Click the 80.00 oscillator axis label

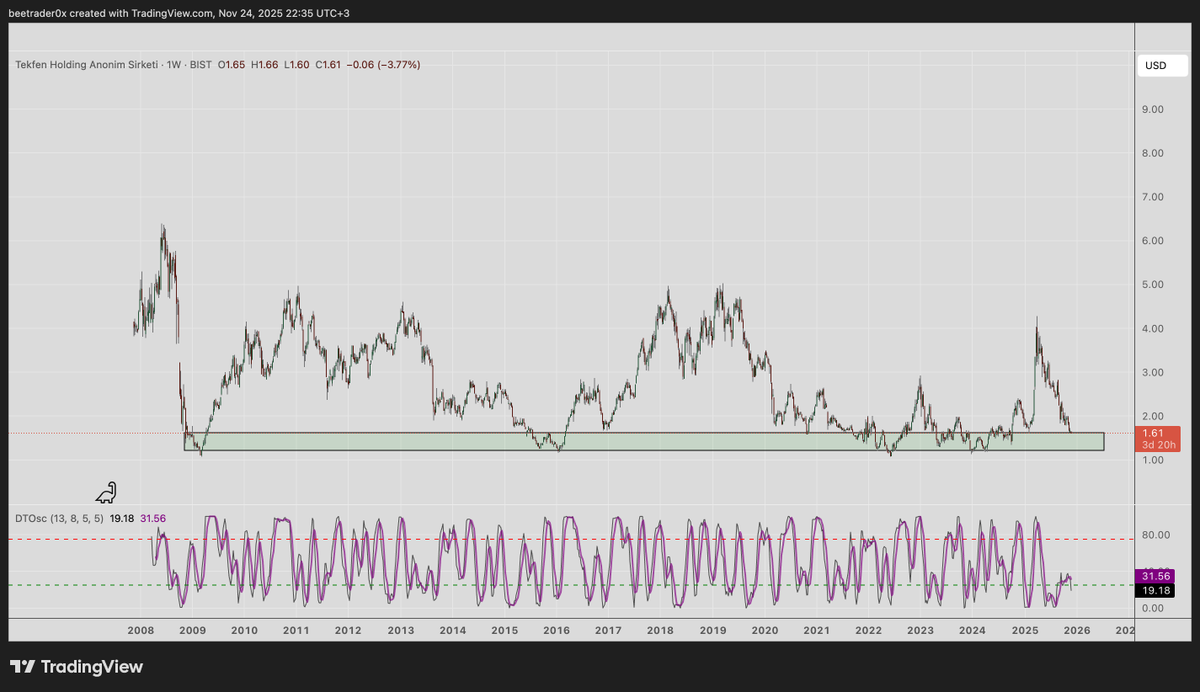click(1156, 534)
